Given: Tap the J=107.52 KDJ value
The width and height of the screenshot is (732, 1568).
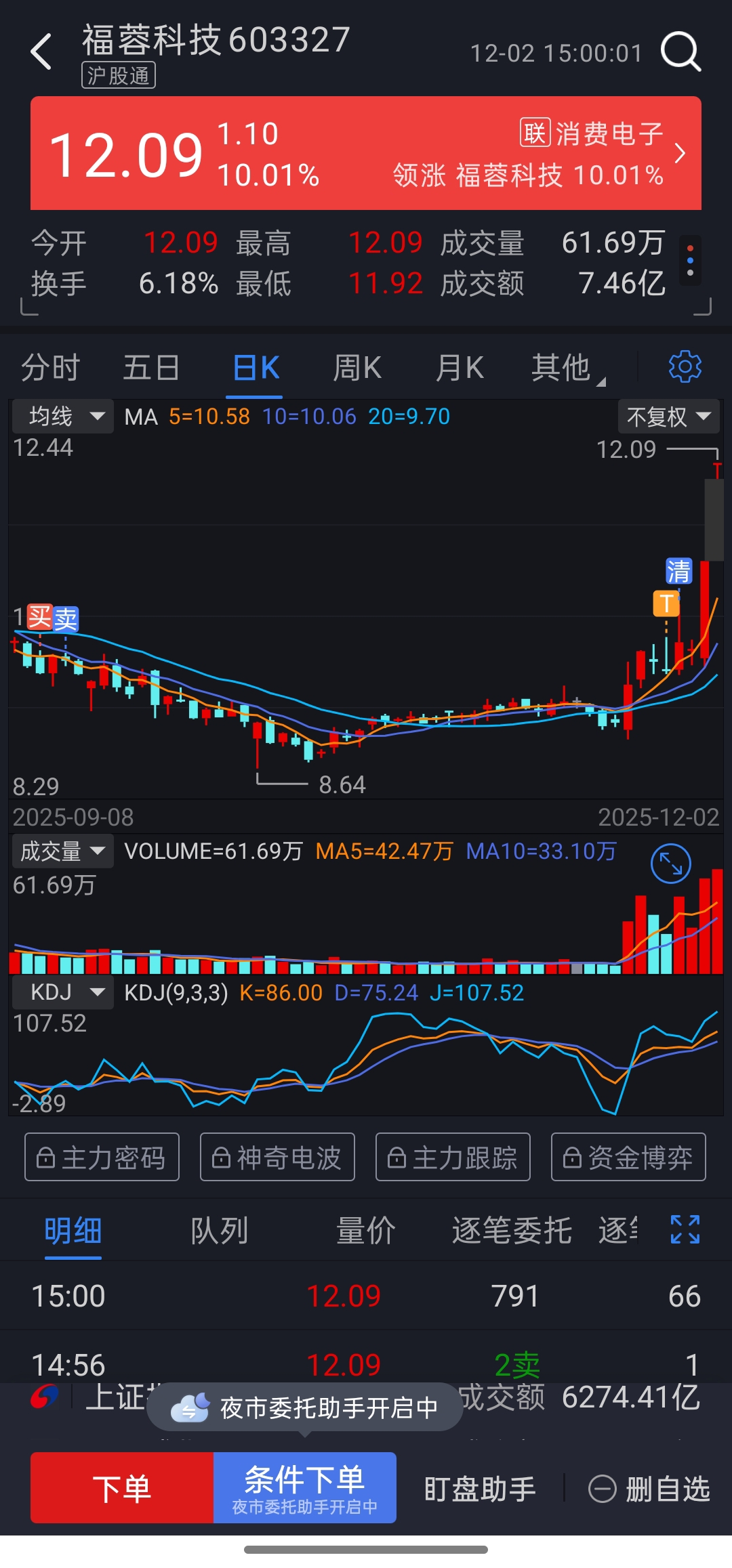Looking at the screenshot, I should pos(477,993).
